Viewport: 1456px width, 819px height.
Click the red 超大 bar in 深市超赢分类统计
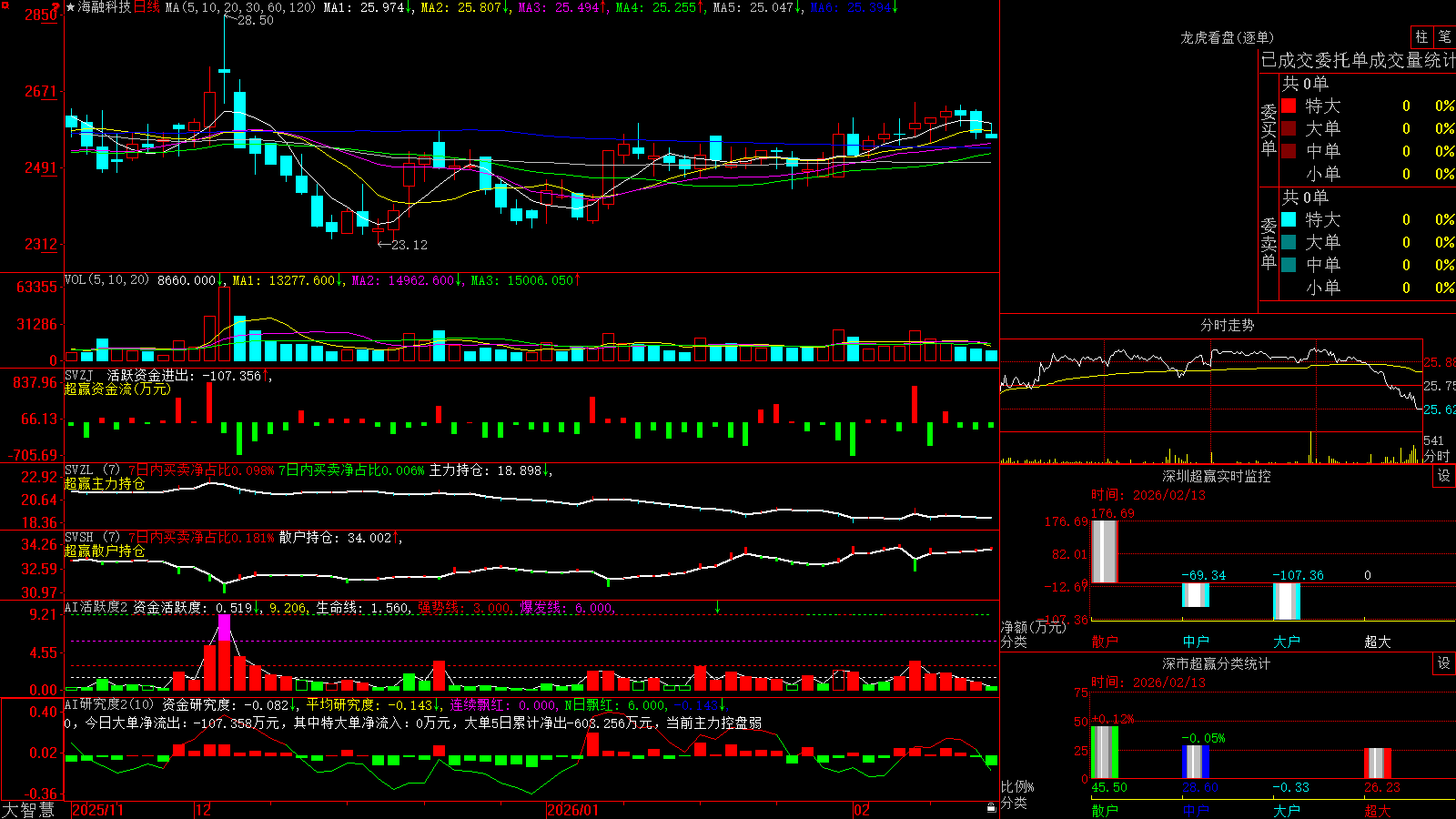1378,763
